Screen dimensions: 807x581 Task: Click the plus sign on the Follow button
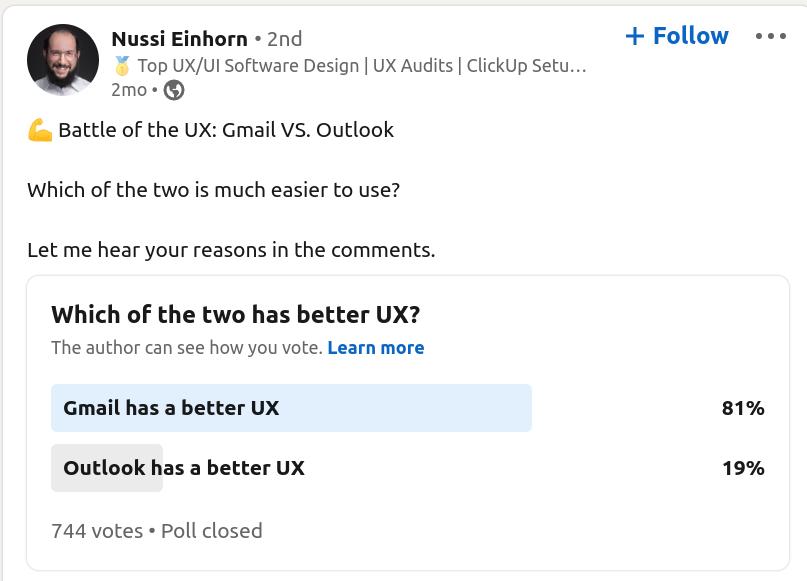coord(637,35)
